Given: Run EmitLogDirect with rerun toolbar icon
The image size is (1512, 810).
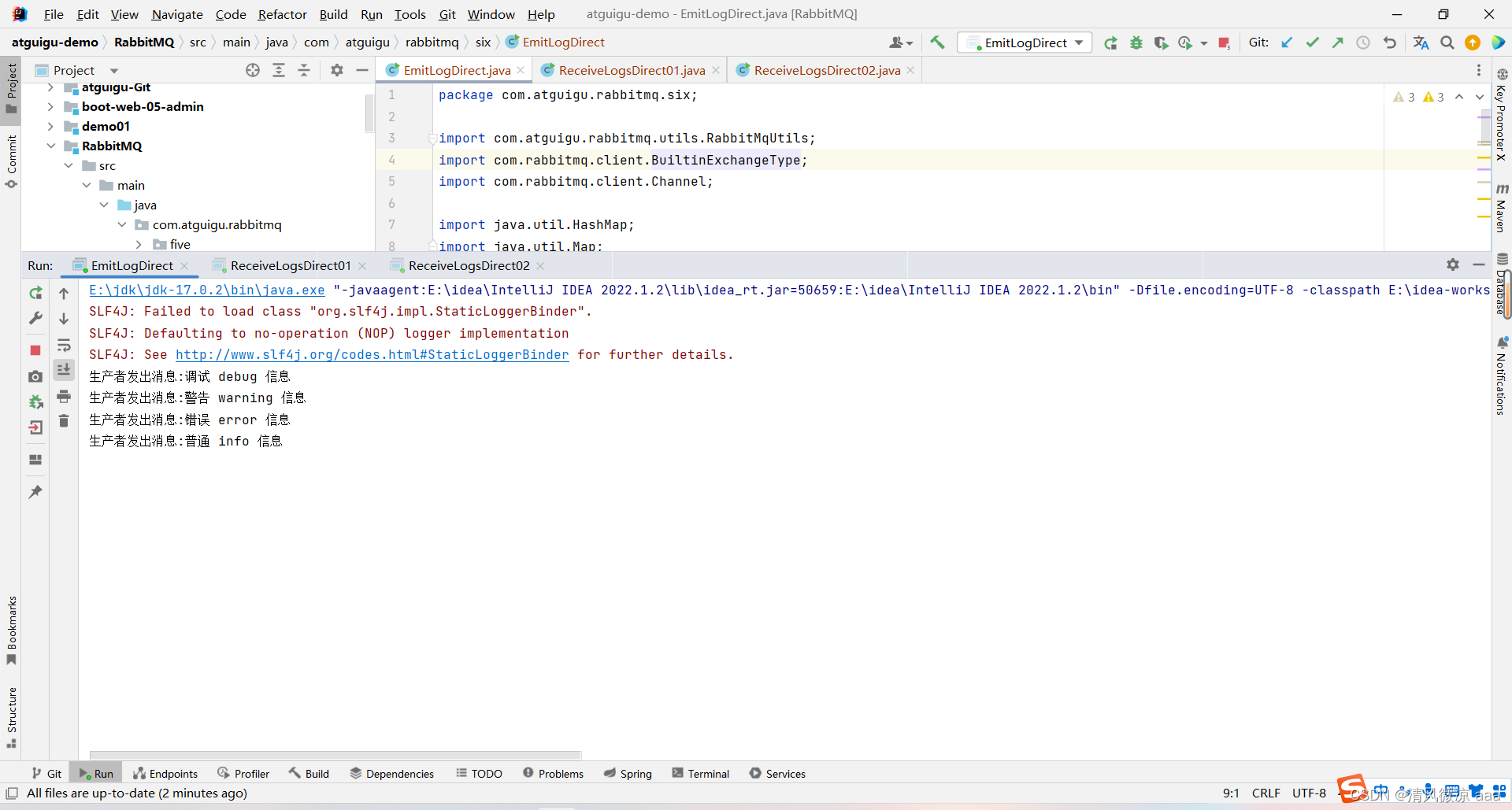Looking at the screenshot, I should coord(1110,43).
